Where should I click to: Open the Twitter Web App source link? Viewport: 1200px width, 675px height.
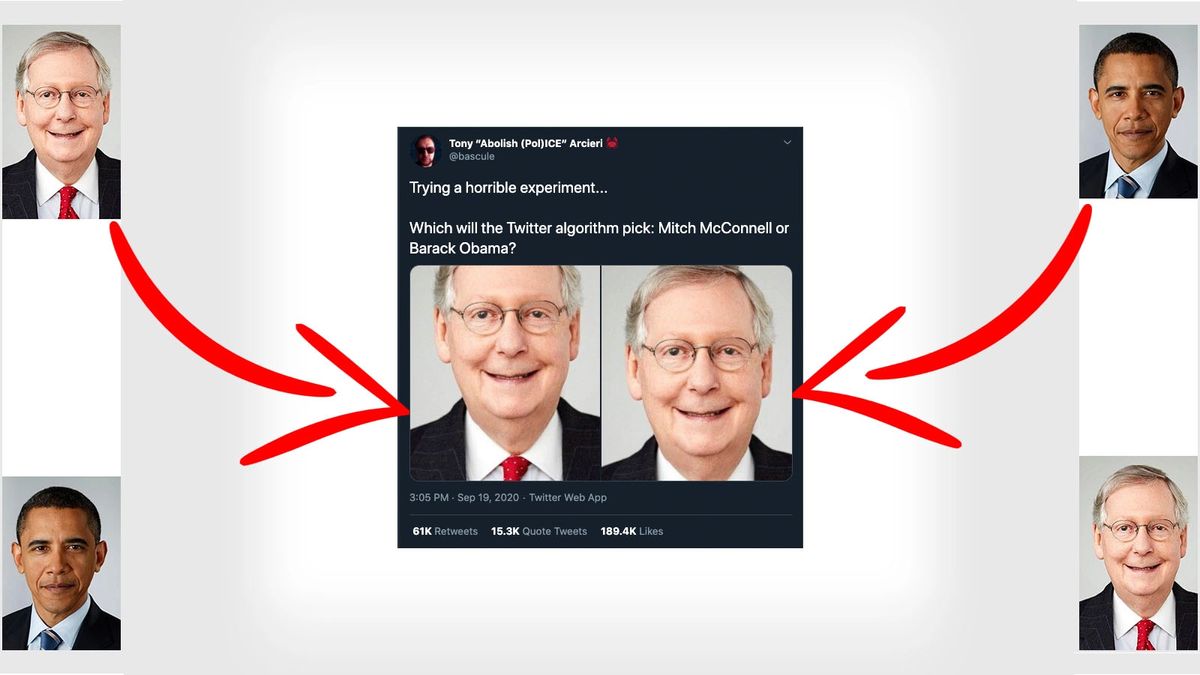pos(568,498)
